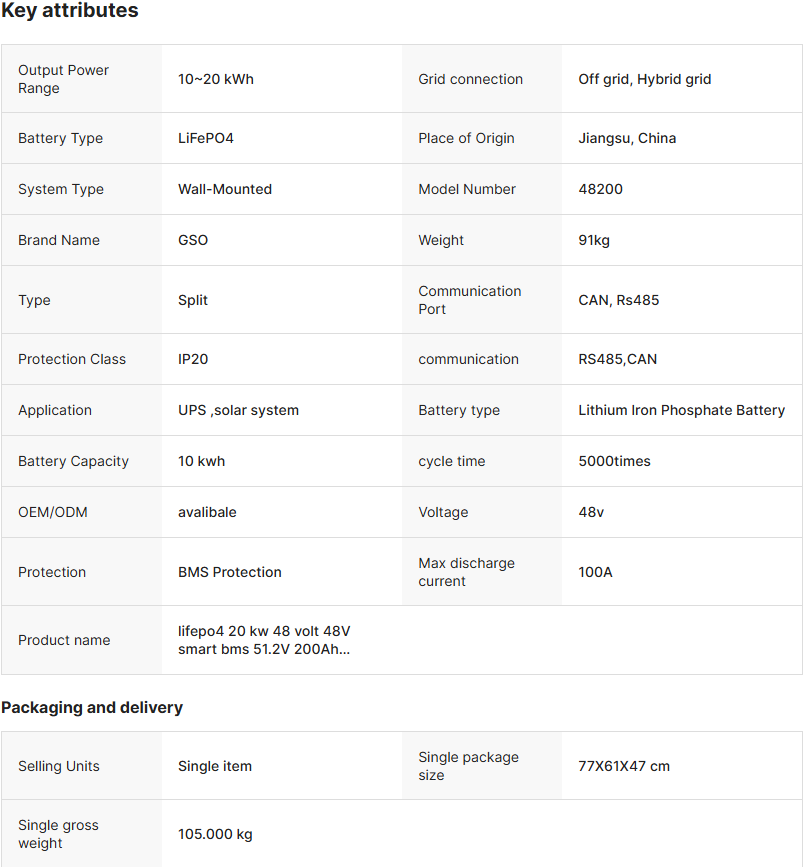Image resolution: width=805 pixels, height=867 pixels.
Task: Click the GSO brand name value
Action: [x=193, y=240]
